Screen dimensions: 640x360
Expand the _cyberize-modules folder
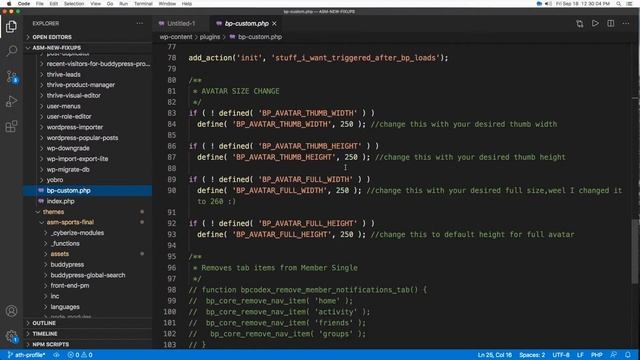pos(88,233)
